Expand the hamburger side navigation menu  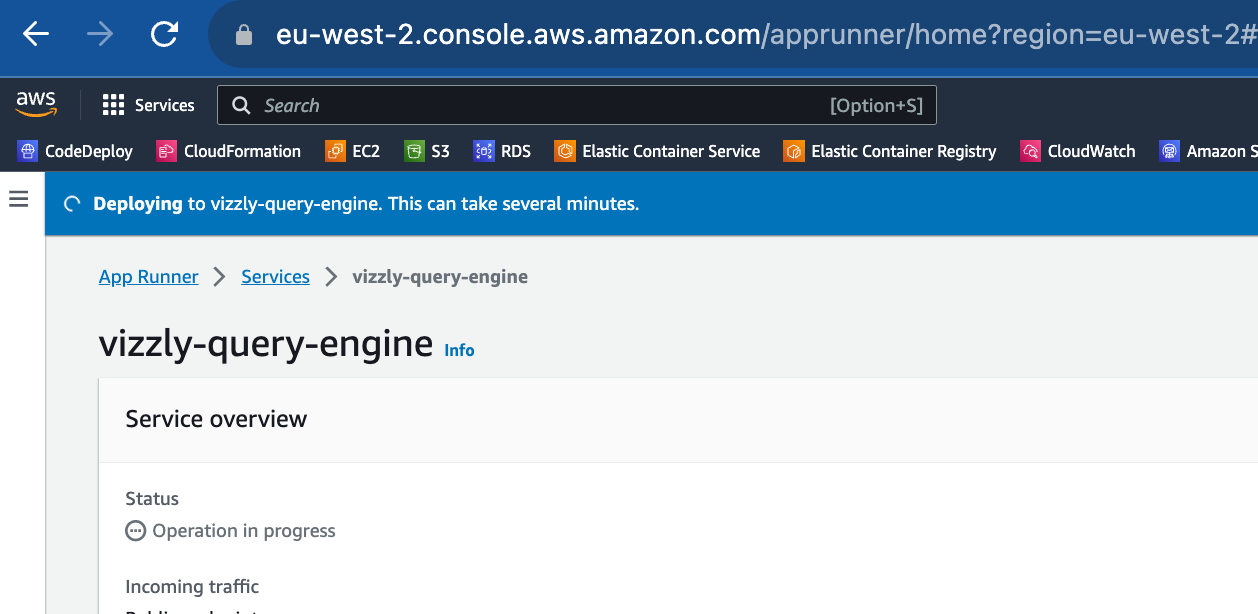click(19, 199)
